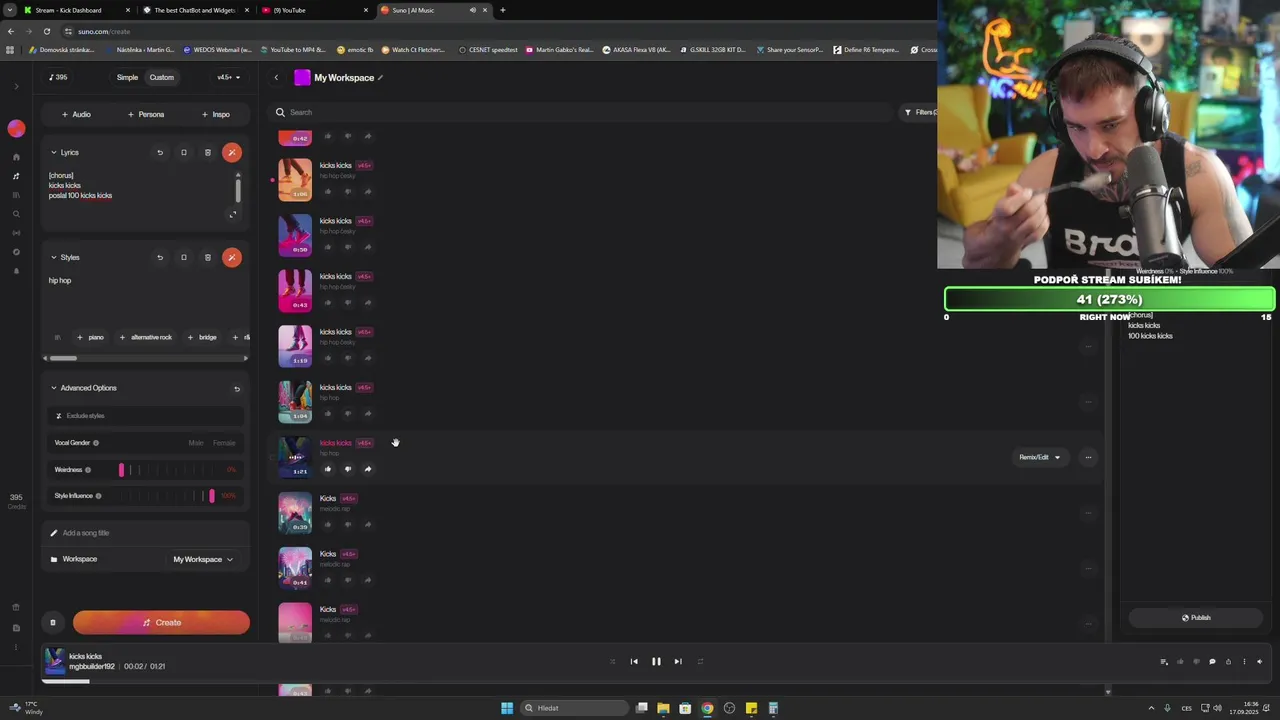Copy the lyrics with the Lyrics copy icon

[184, 153]
